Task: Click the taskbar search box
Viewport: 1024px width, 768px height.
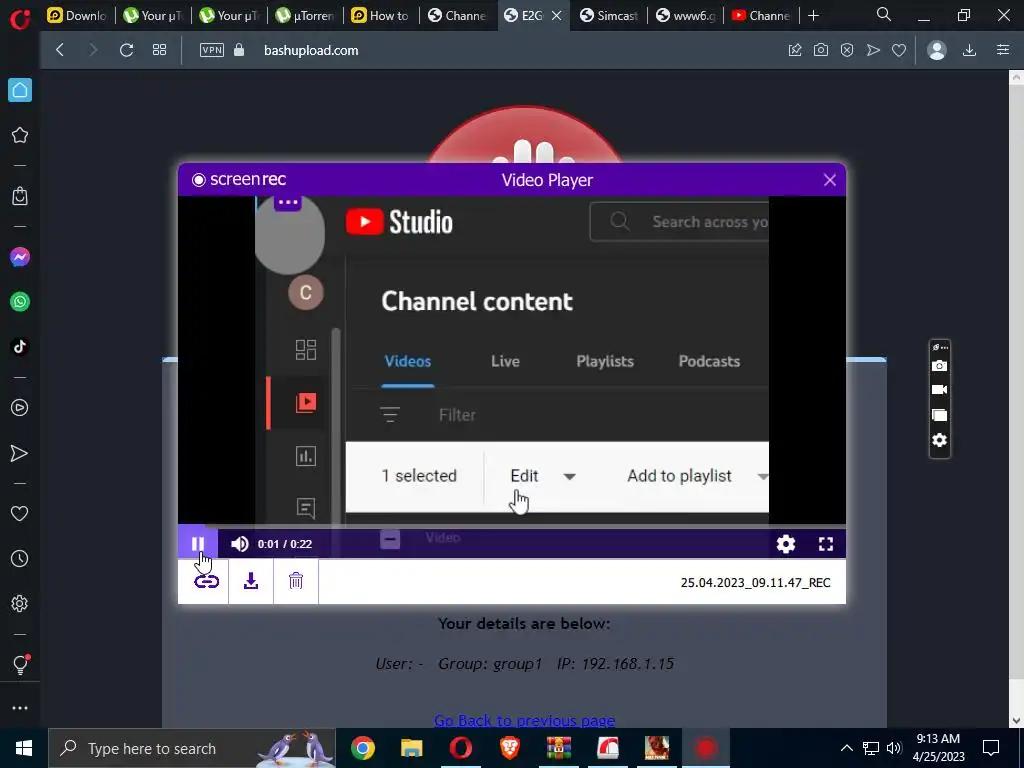Action: click(192, 748)
